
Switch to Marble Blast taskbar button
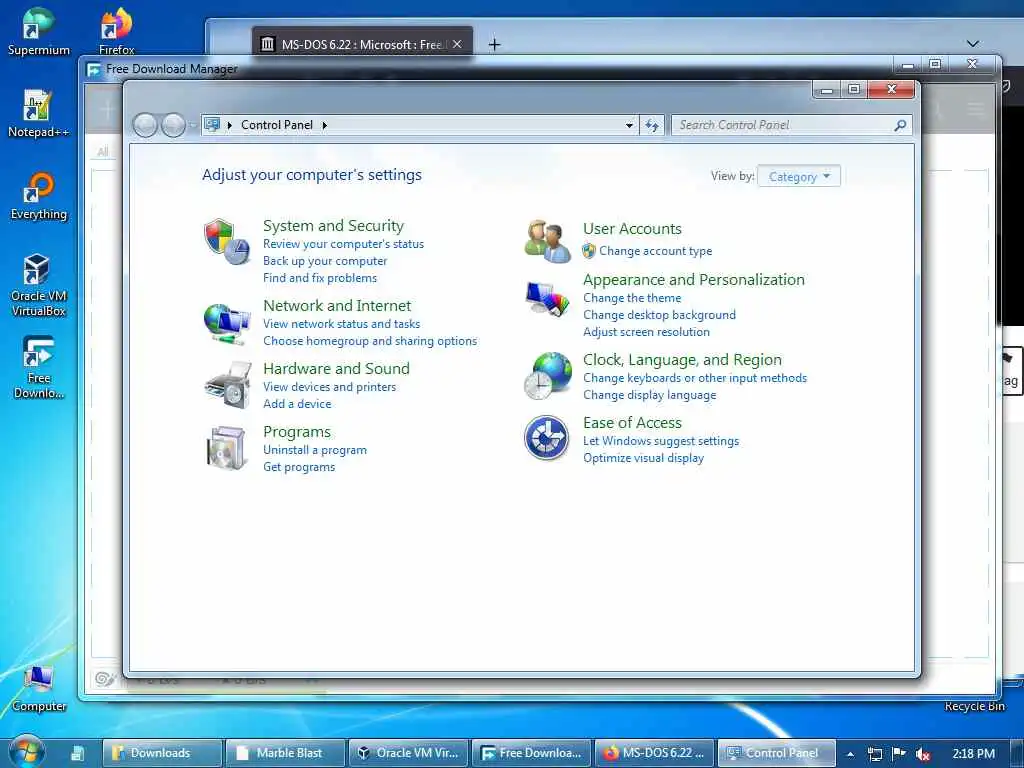tap(285, 753)
